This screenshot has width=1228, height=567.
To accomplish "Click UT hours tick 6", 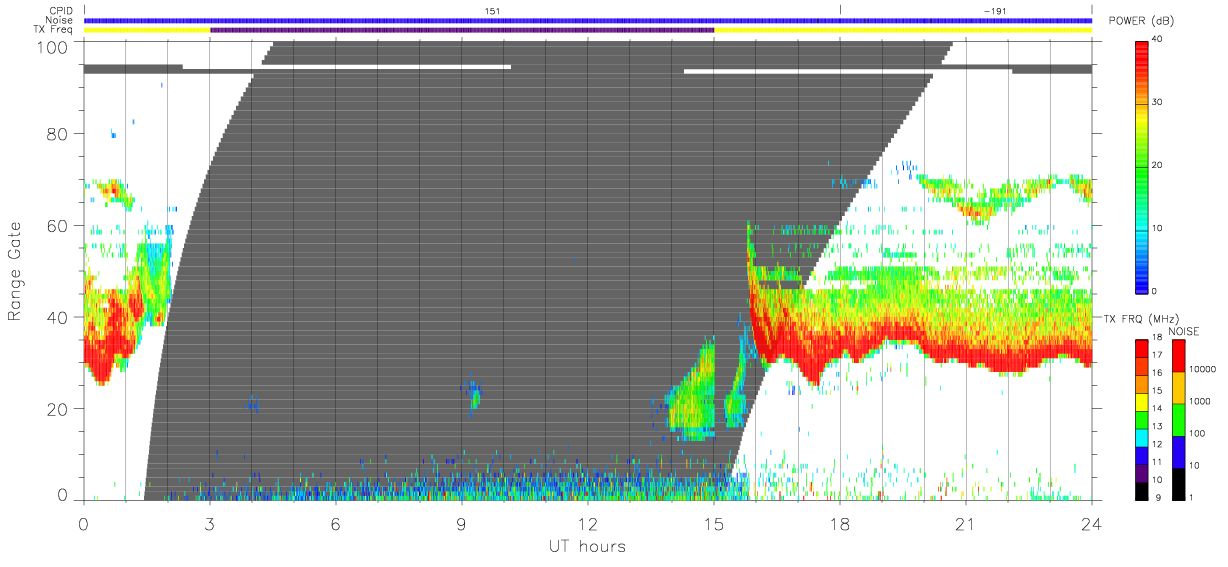I will (336, 524).
